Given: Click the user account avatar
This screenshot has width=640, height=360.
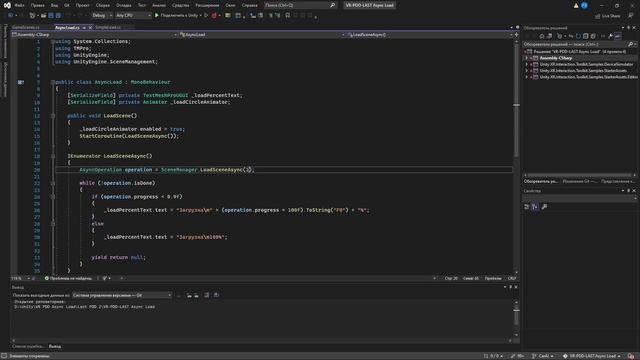Looking at the screenshot, I should point(584,5).
